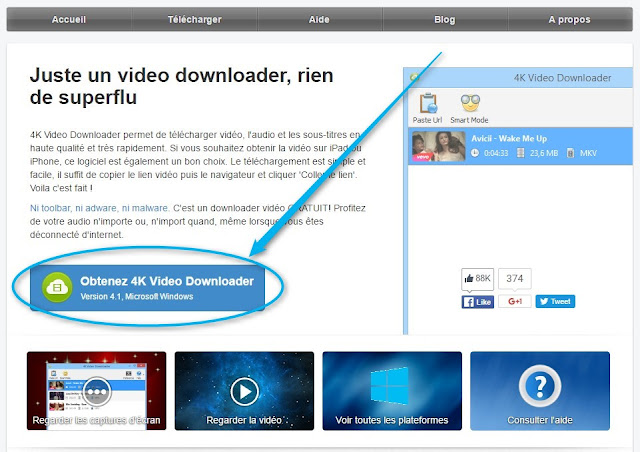The image size is (640, 452).
Task: Open the A propos navigation tab
Action: click(569, 19)
